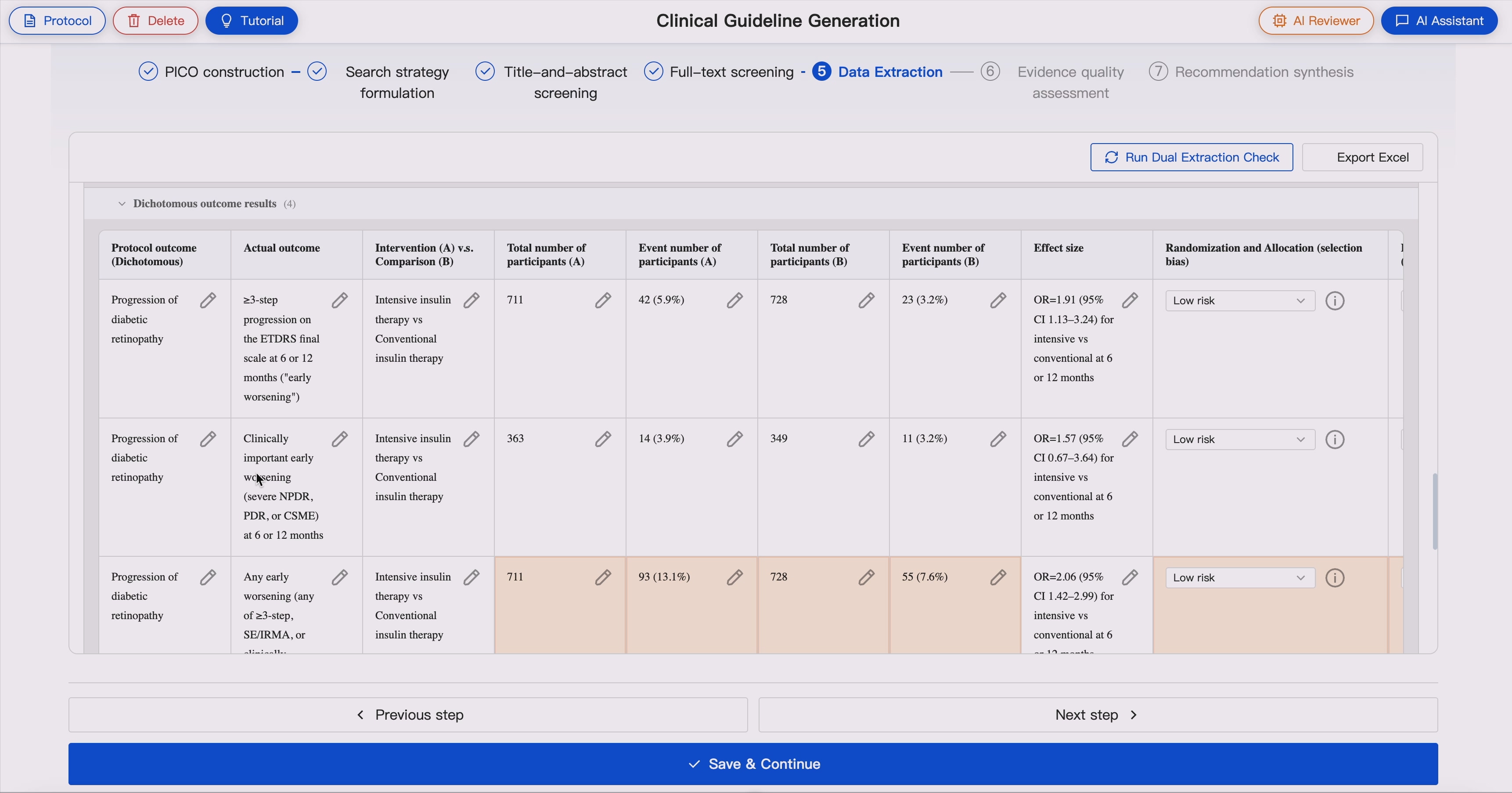
Task: Open selection bias dropdown in the OR=1.91 row
Action: 1240,300
